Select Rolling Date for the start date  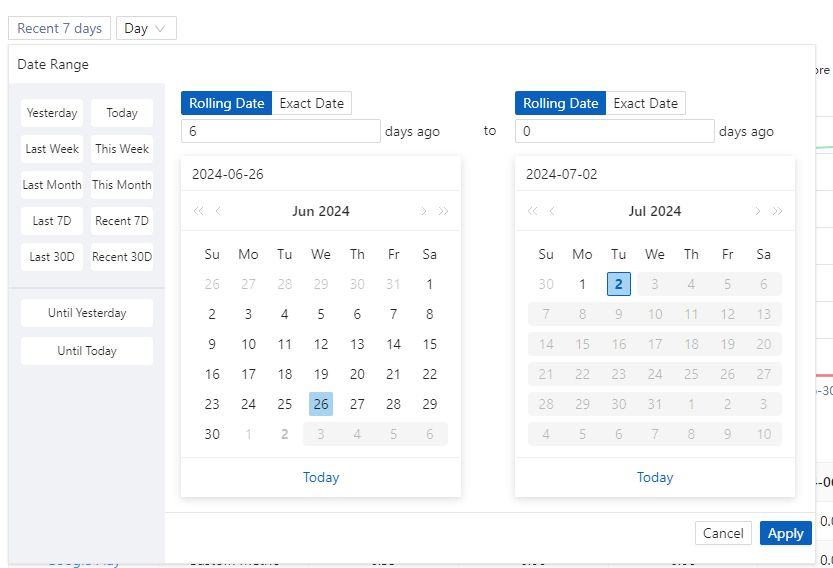[226, 103]
